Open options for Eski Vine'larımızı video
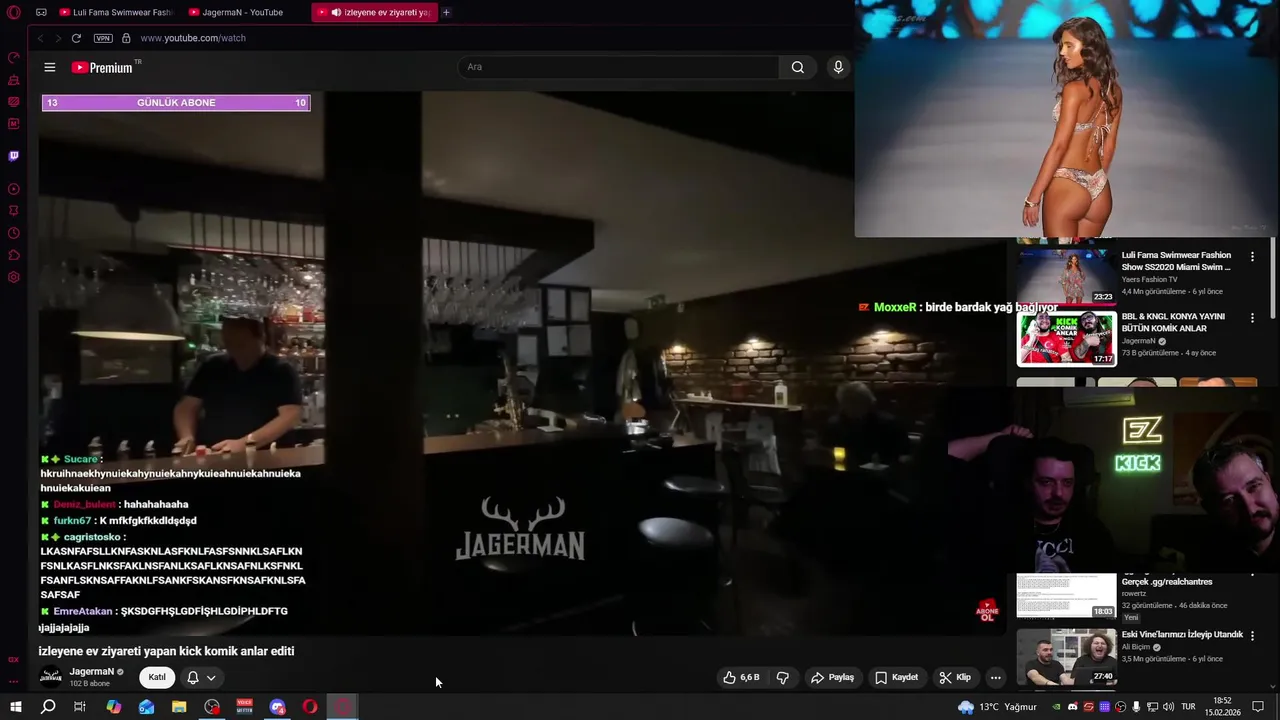 tap(1252, 635)
